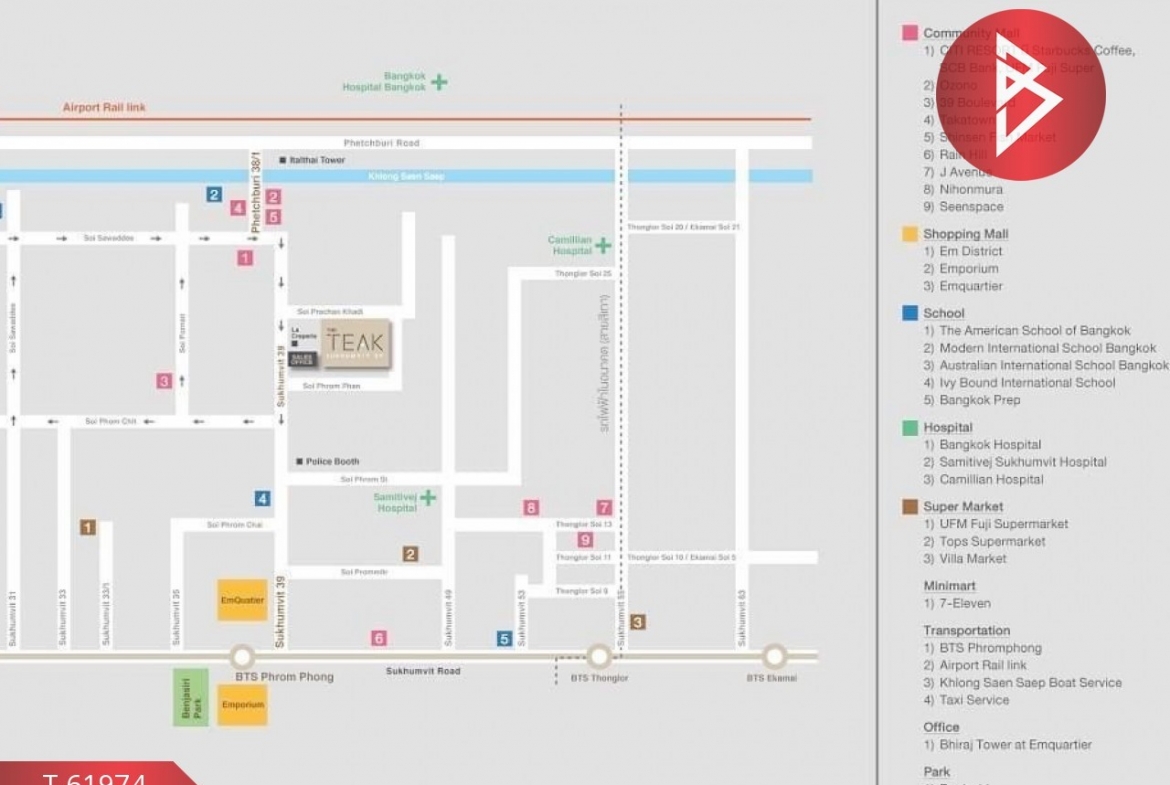1170x785 pixels.
Task: Click the brown Super Market legend swatch
Action: point(910,507)
